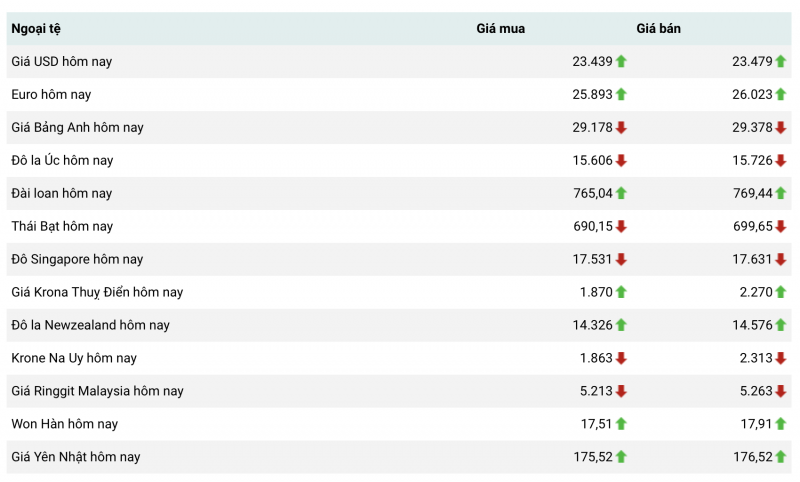The height and width of the screenshot is (482, 800).
Task: Click the Ngoại tệ column header
Action: [x=36, y=29]
